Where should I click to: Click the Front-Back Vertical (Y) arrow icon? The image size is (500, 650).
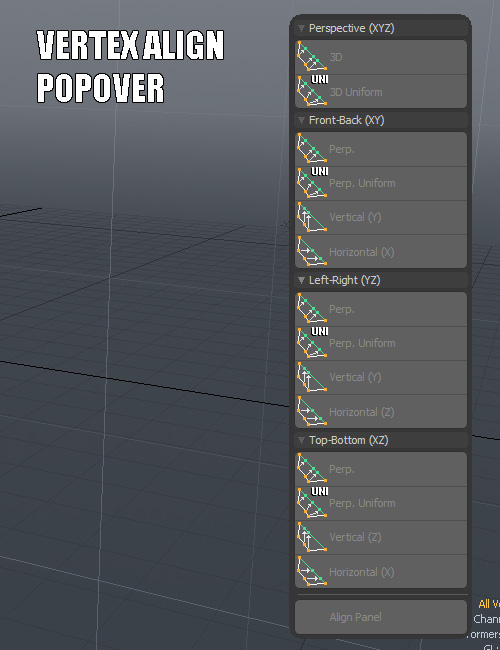click(x=312, y=217)
